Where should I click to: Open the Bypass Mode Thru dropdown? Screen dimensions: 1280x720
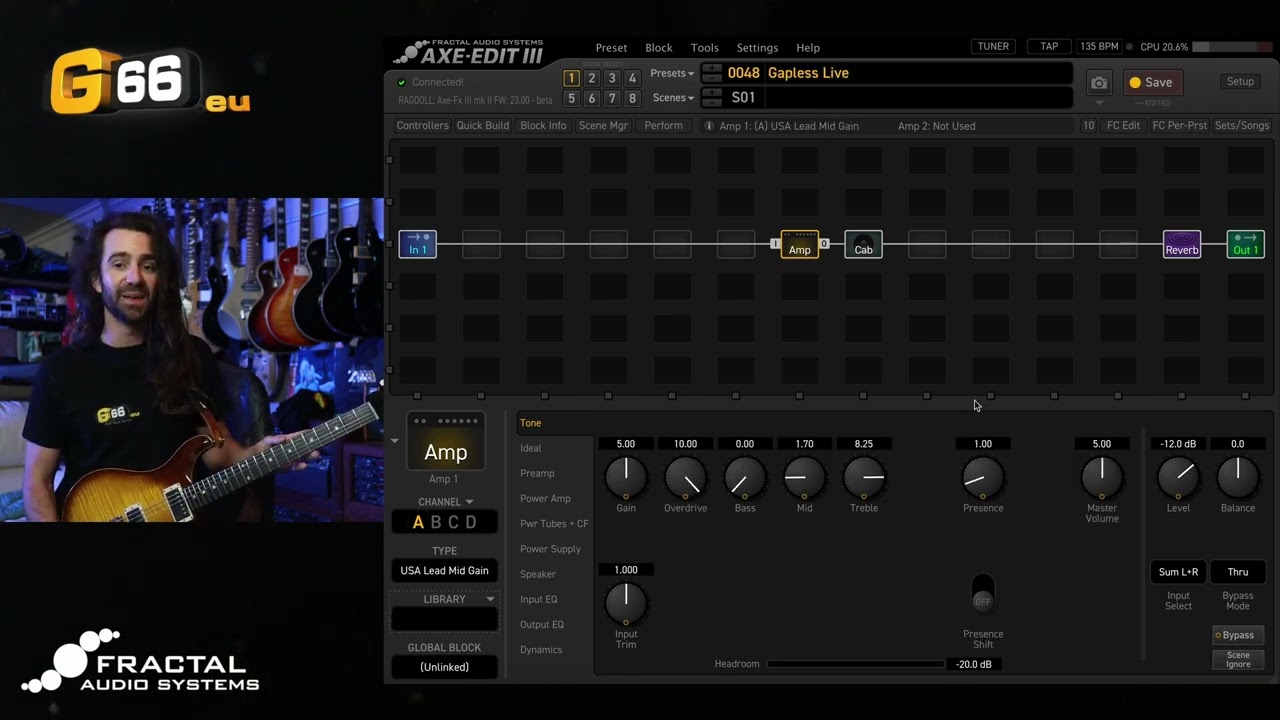click(x=1238, y=572)
